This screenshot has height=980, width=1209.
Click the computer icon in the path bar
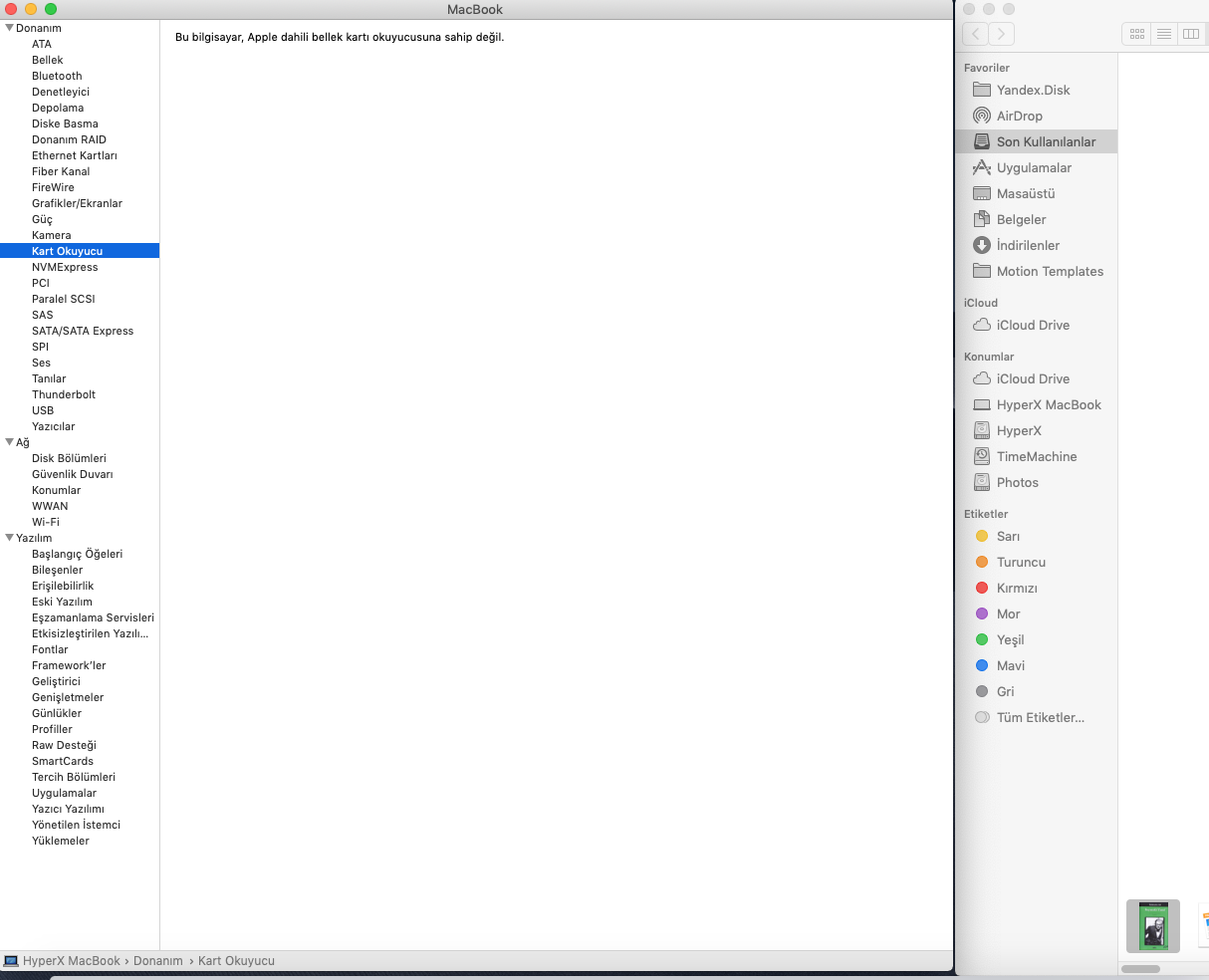click(11, 961)
